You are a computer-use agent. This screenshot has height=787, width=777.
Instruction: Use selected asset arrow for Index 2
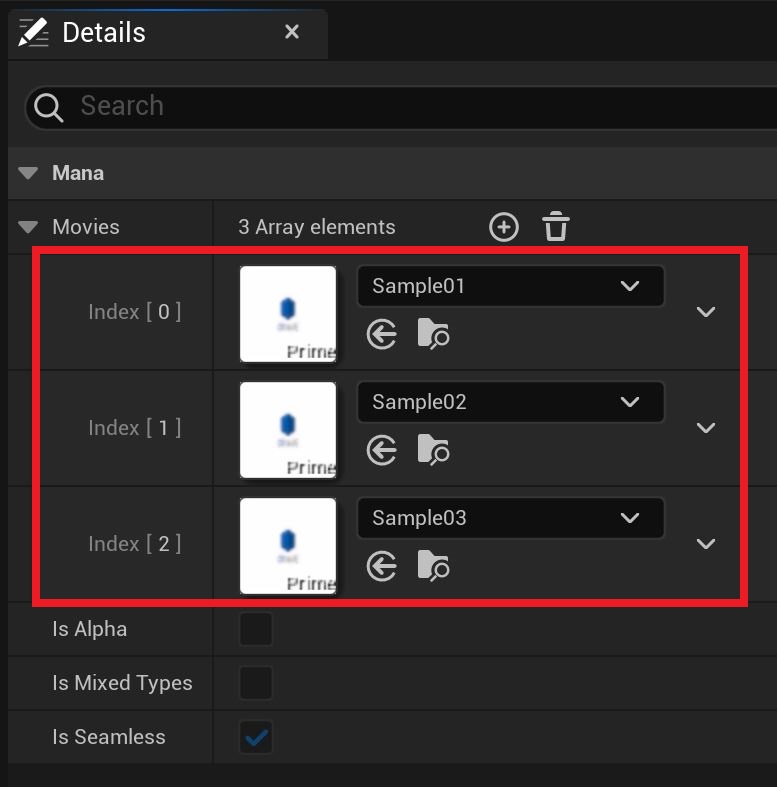coord(382,567)
